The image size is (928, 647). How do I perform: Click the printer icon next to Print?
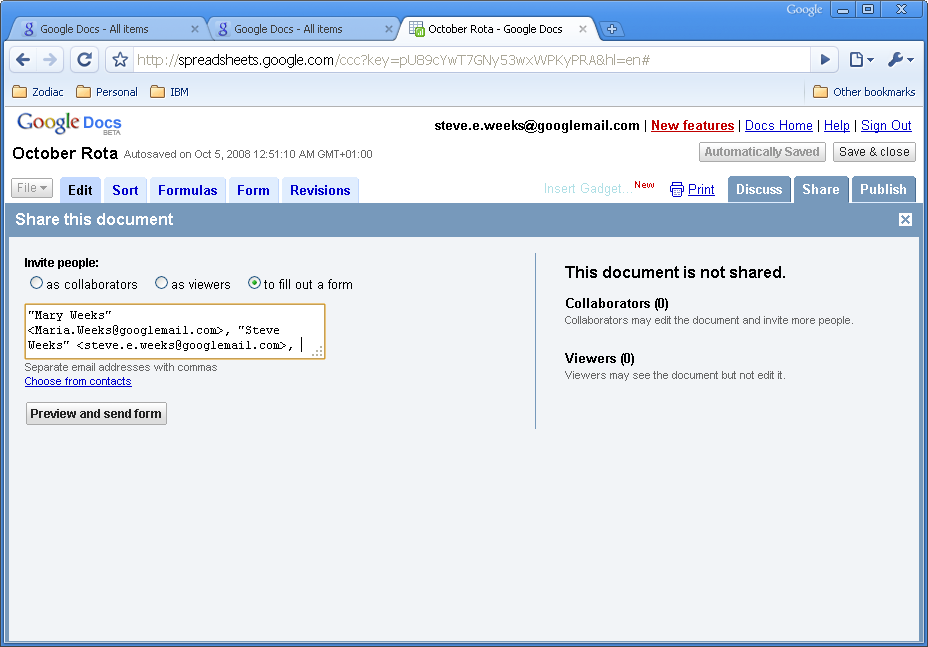click(x=676, y=189)
